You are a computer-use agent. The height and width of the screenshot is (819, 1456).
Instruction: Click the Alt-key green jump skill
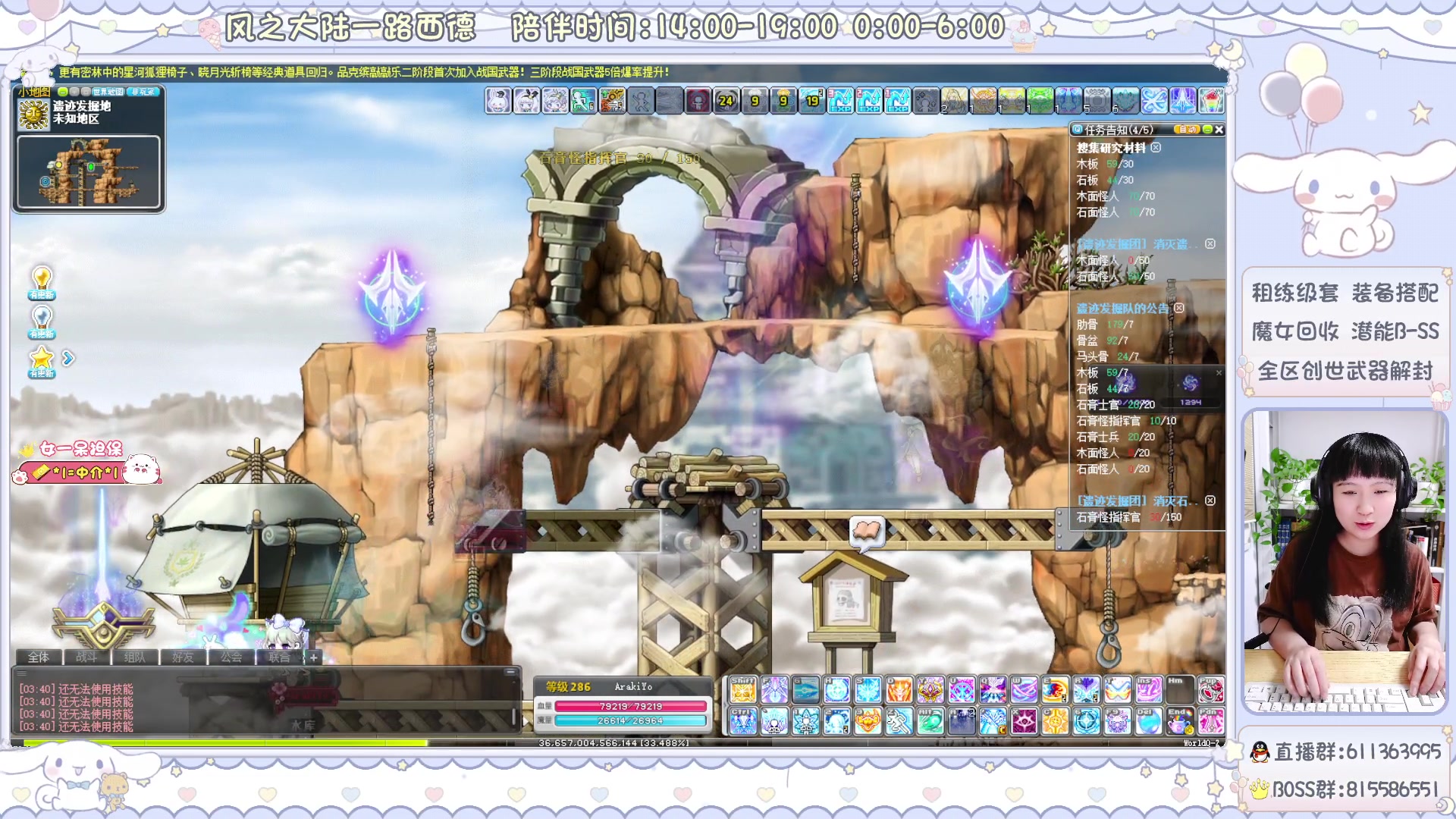click(930, 721)
